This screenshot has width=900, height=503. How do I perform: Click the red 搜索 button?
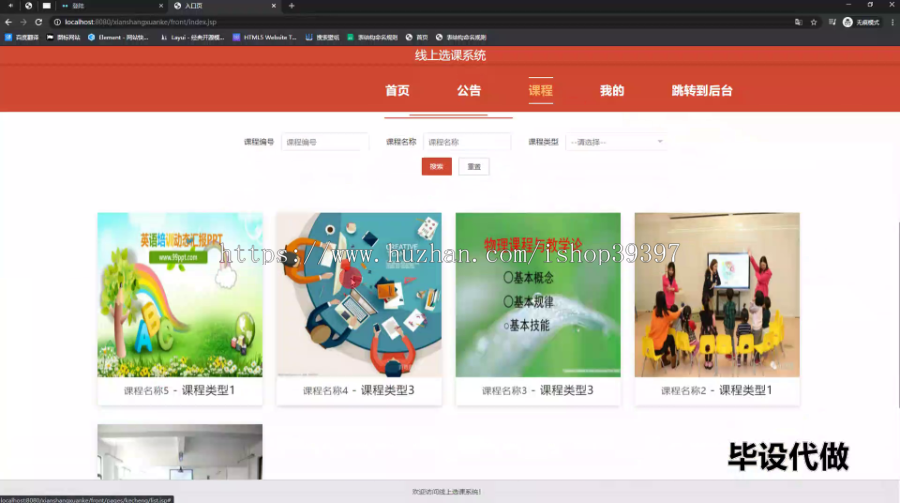[x=437, y=167]
